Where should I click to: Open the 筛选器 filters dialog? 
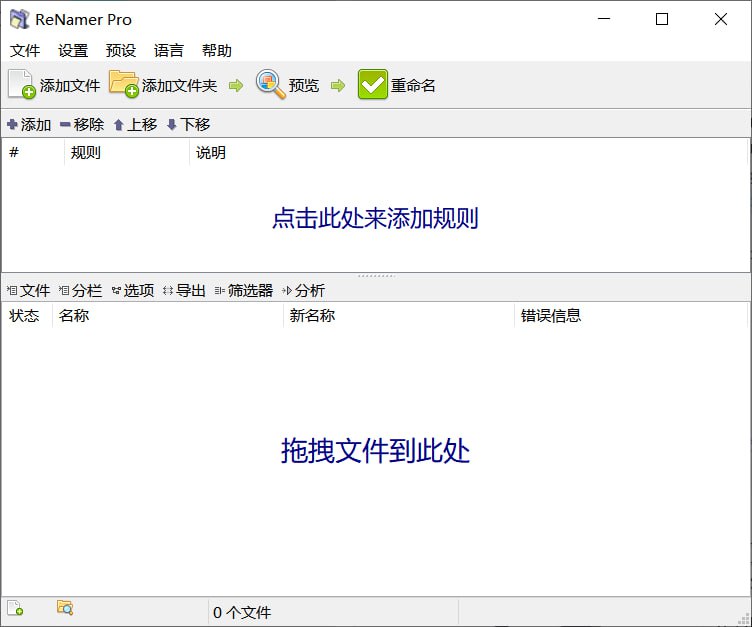click(x=244, y=290)
